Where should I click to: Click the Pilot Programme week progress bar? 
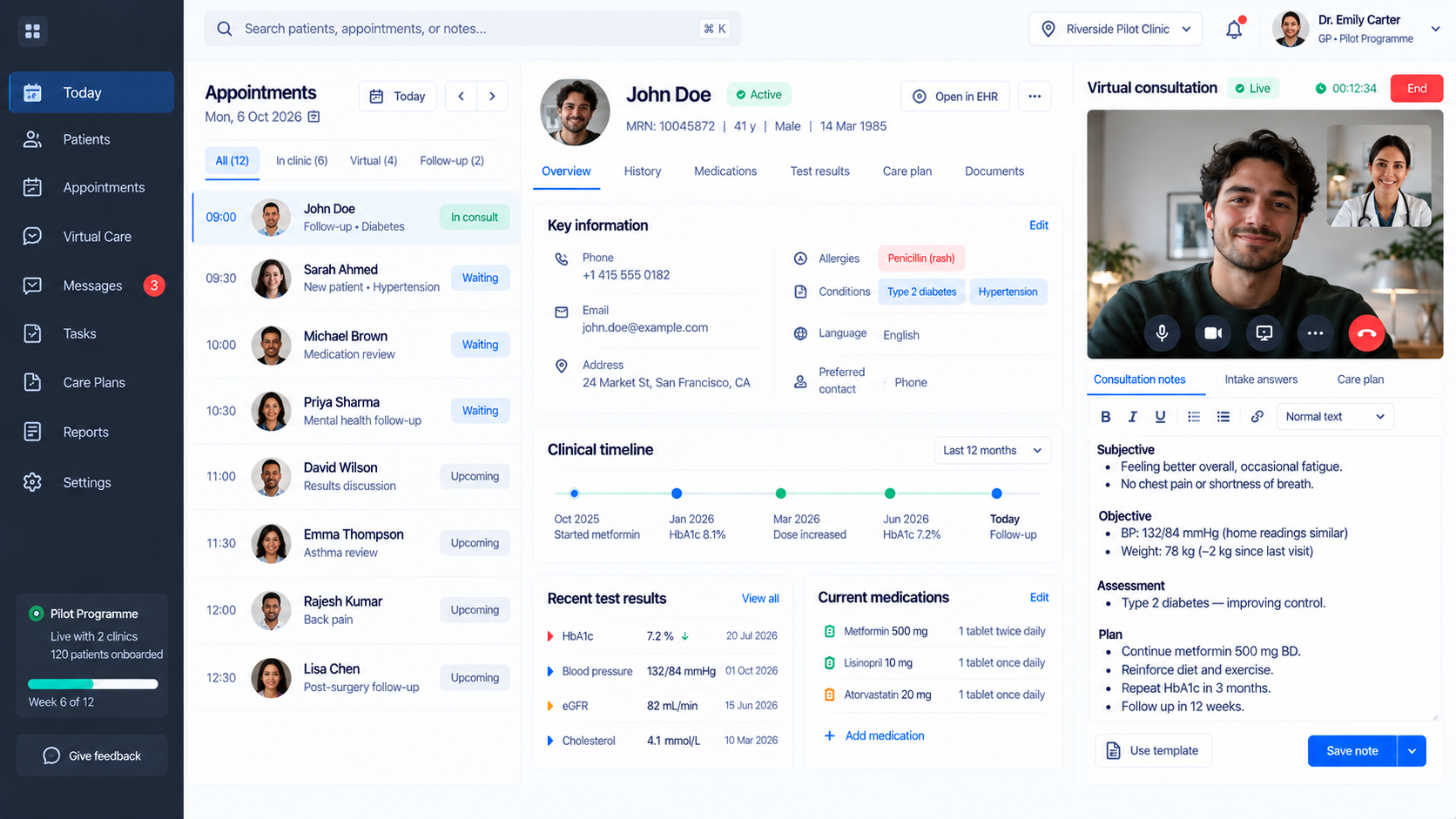pyautogui.click(x=93, y=684)
